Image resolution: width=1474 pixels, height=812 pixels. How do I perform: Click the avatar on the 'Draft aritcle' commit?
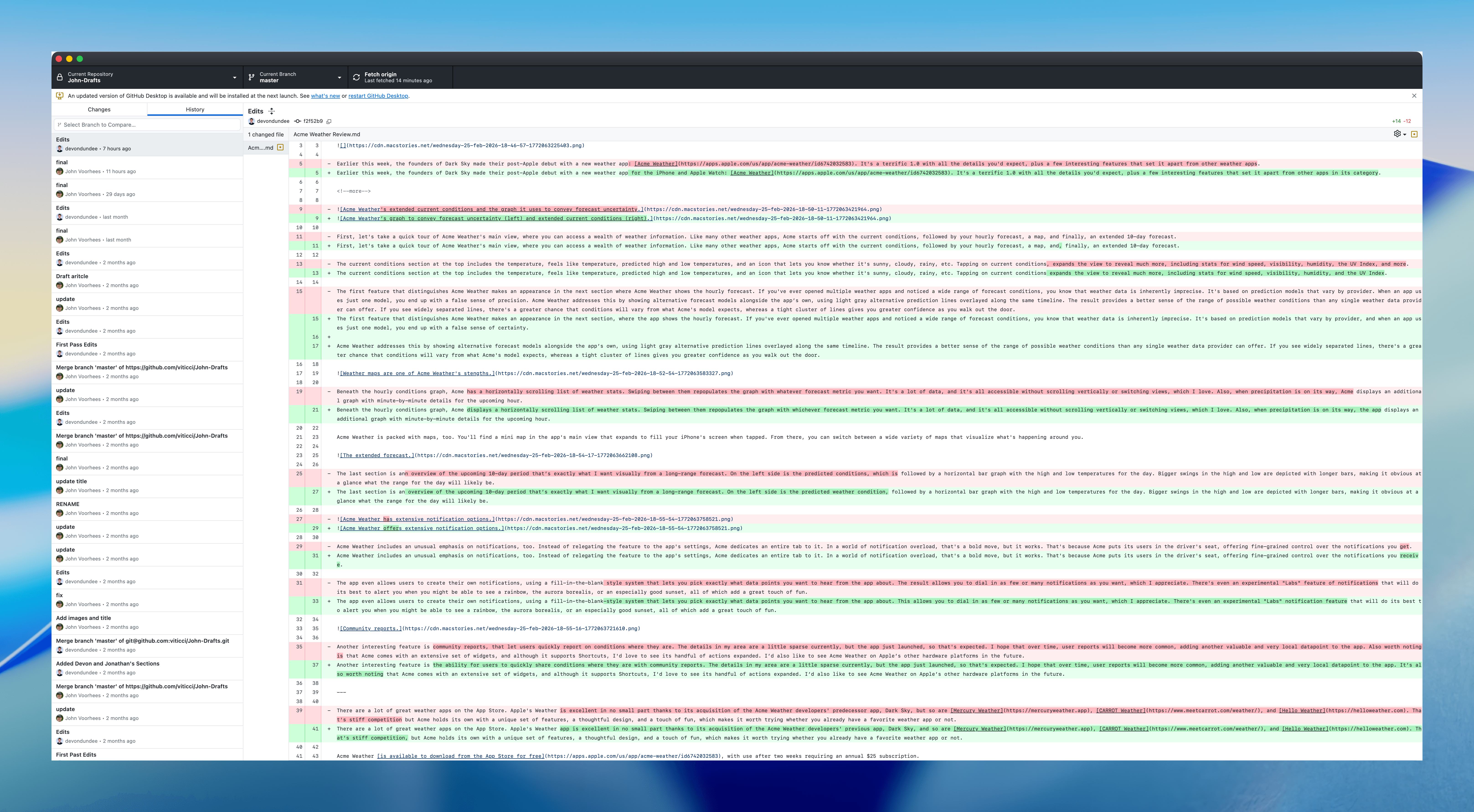[x=59, y=285]
